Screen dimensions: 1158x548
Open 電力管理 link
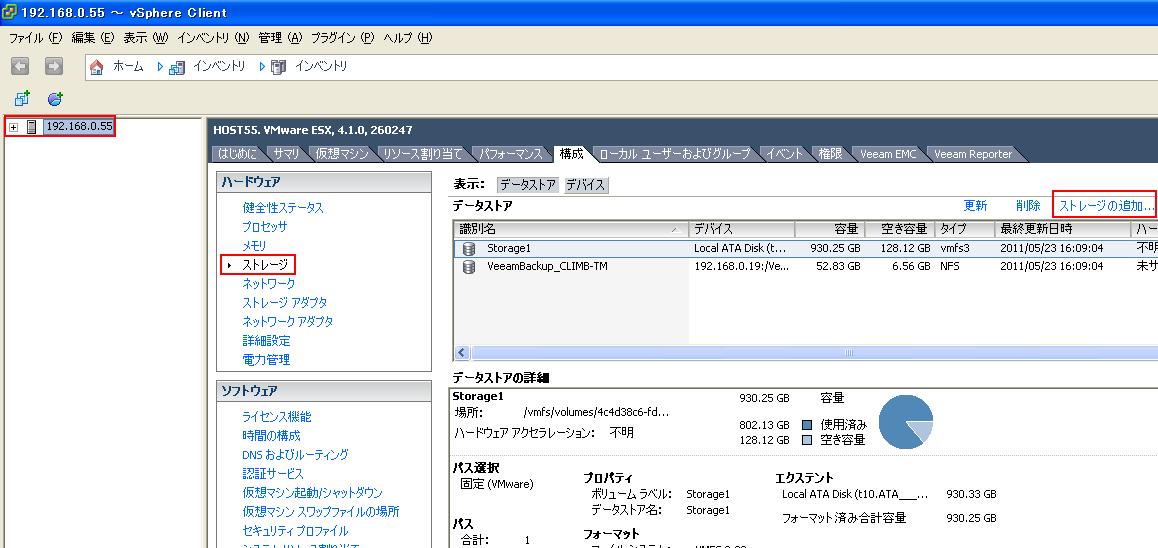coord(266,360)
